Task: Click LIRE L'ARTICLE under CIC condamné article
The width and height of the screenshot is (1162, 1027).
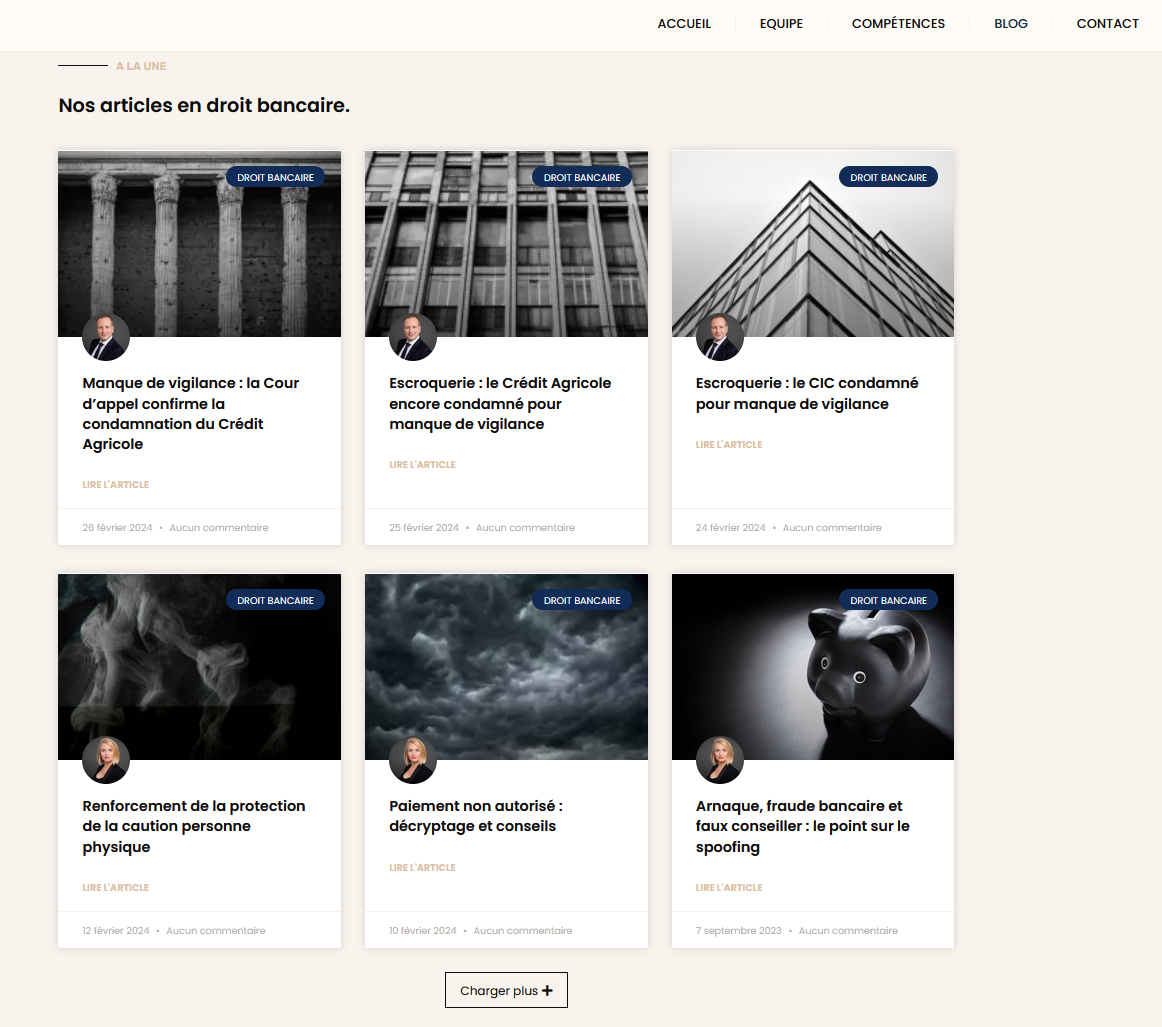Action: click(729, 445)
